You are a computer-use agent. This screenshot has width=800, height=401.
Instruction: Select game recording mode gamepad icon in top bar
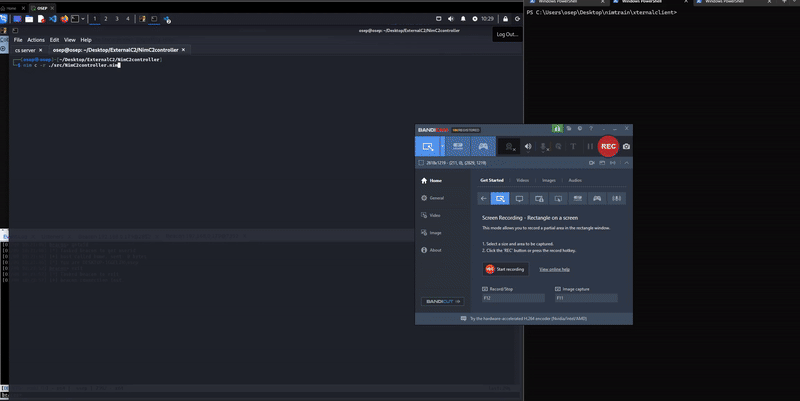coord(483,146)
